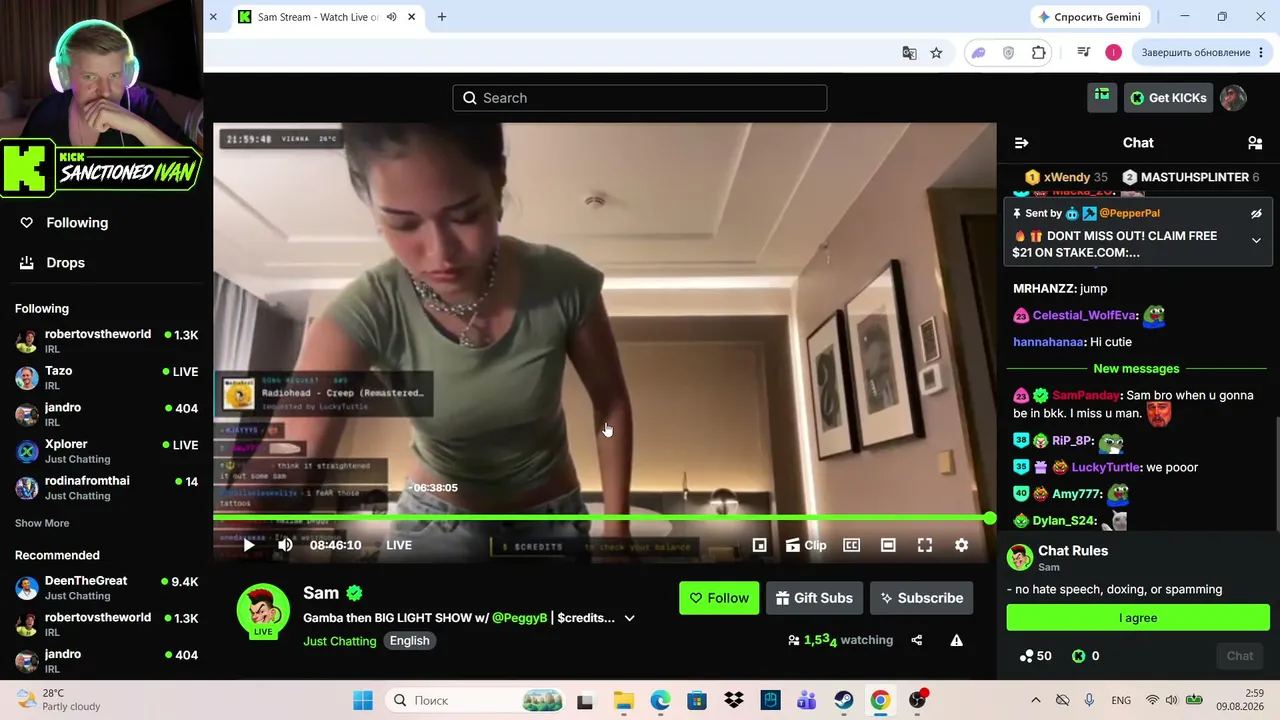Open the Get KICKs button
The width and height of the screenshot is (1280, 720).
coord(1168,98)
